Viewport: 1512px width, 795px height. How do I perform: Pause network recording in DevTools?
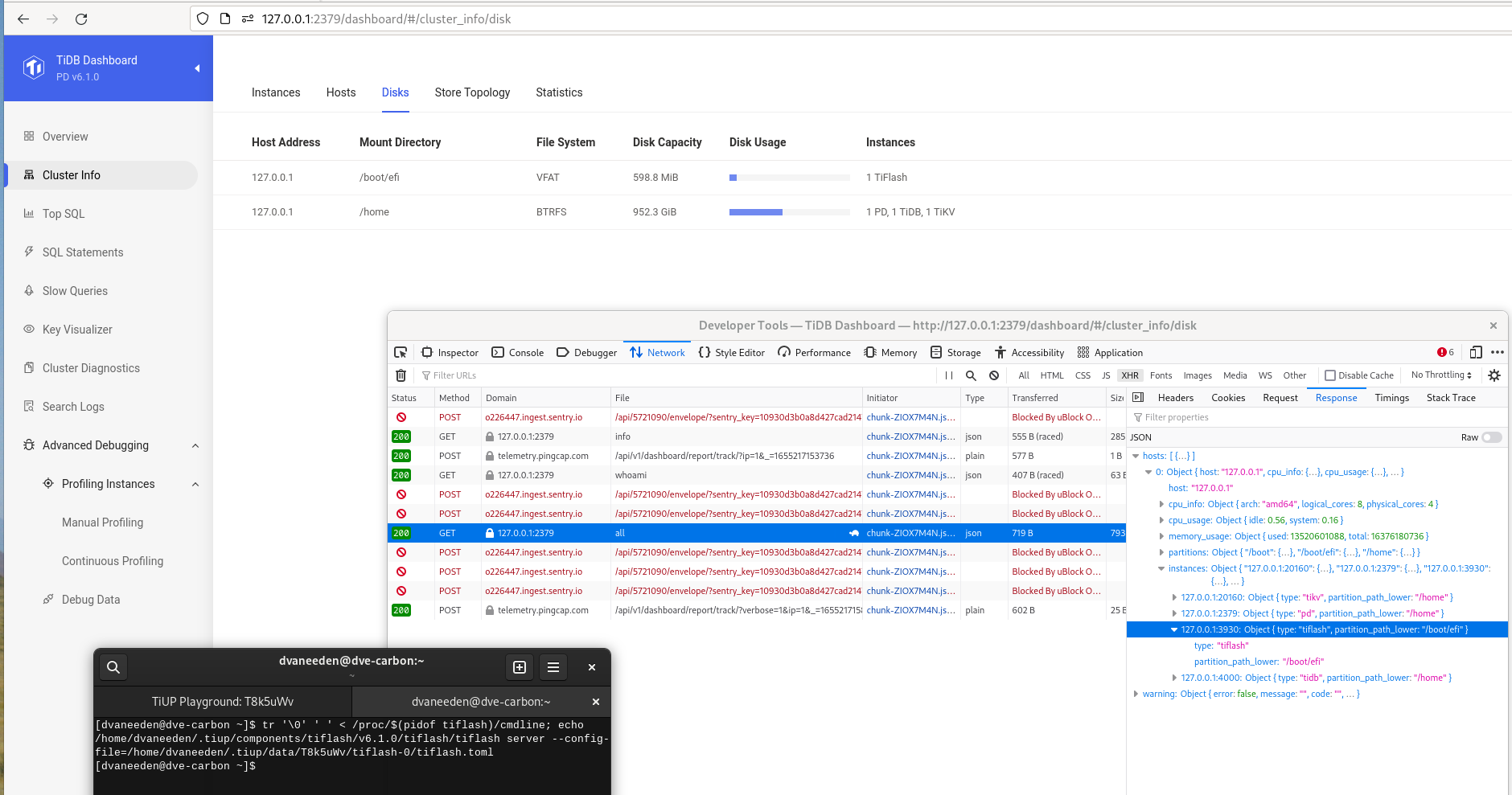(x=949, y=375)
